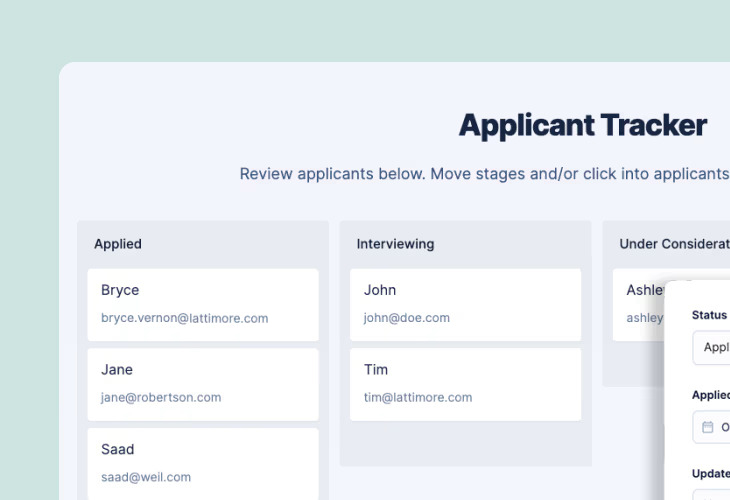Image resolution: width=730 pixels, height=500 pixels.
Task: Click the Review applicants instruction text
Action: tap(485, 174)
